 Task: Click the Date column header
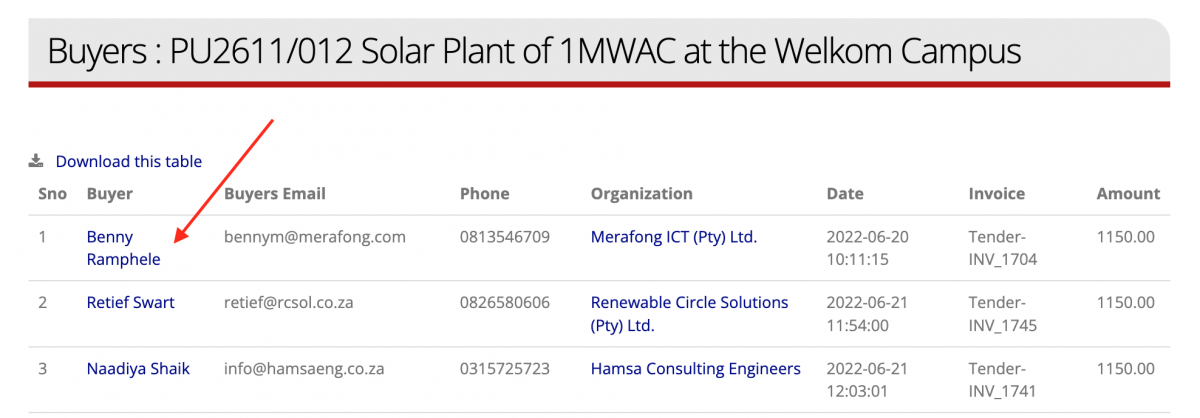click(x=845, y=194)
